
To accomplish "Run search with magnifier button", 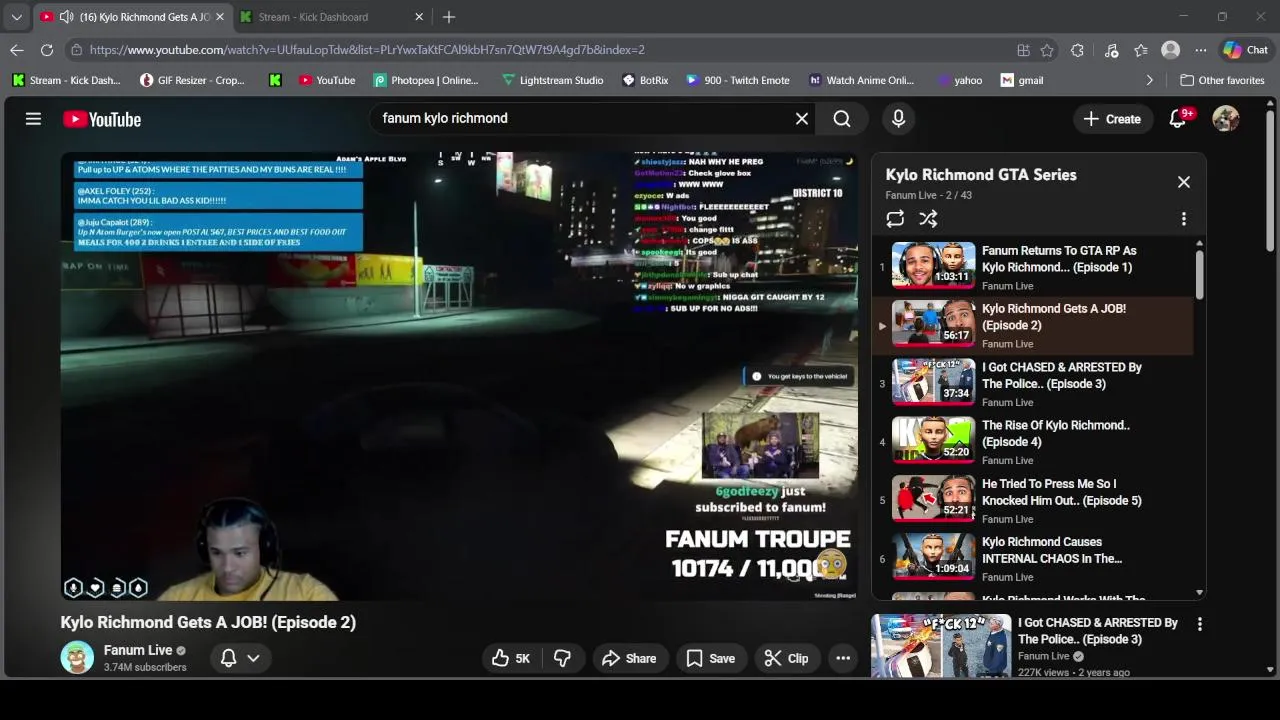I will 842,119.
